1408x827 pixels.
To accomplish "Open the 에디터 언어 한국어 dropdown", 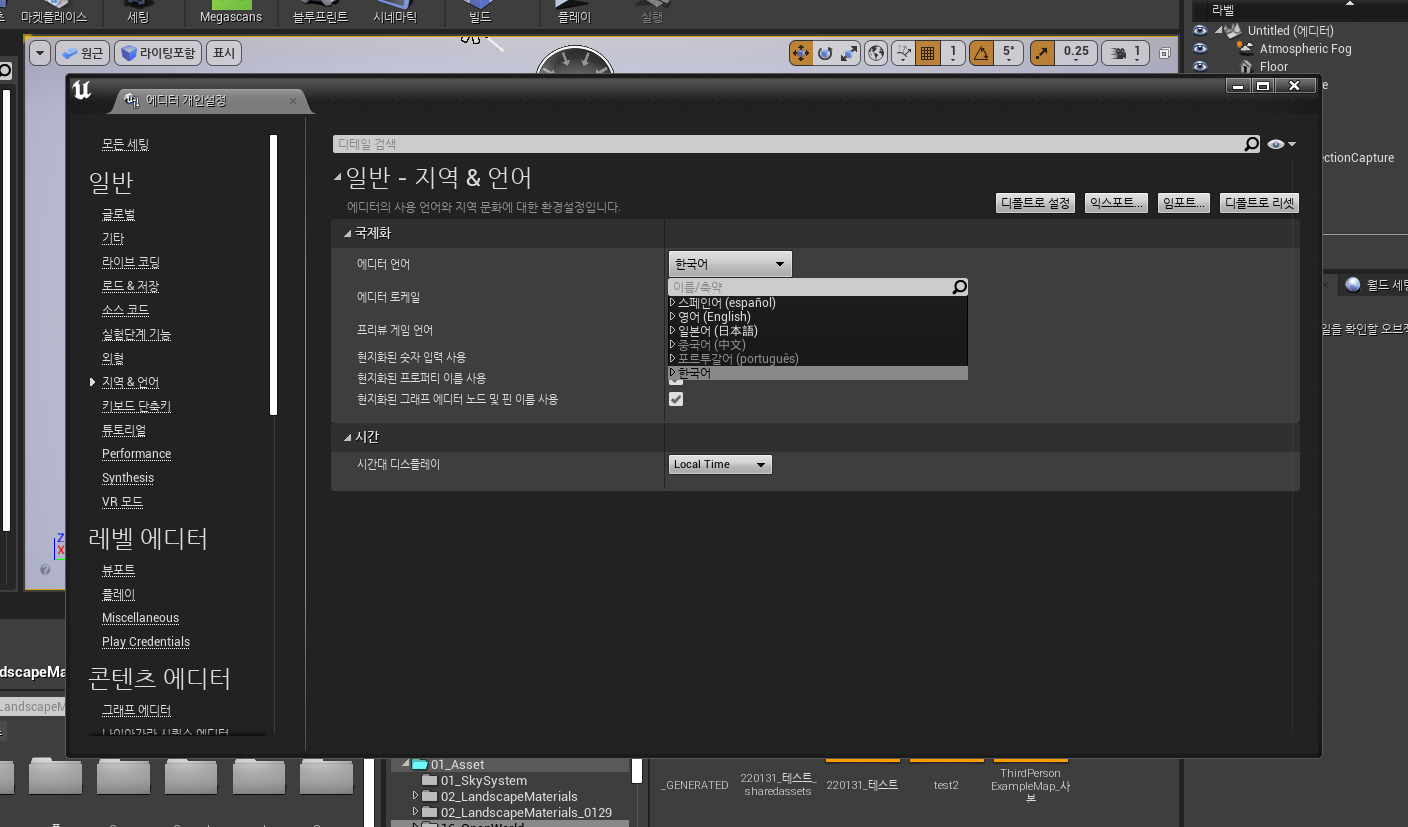I will click(730, 264).
